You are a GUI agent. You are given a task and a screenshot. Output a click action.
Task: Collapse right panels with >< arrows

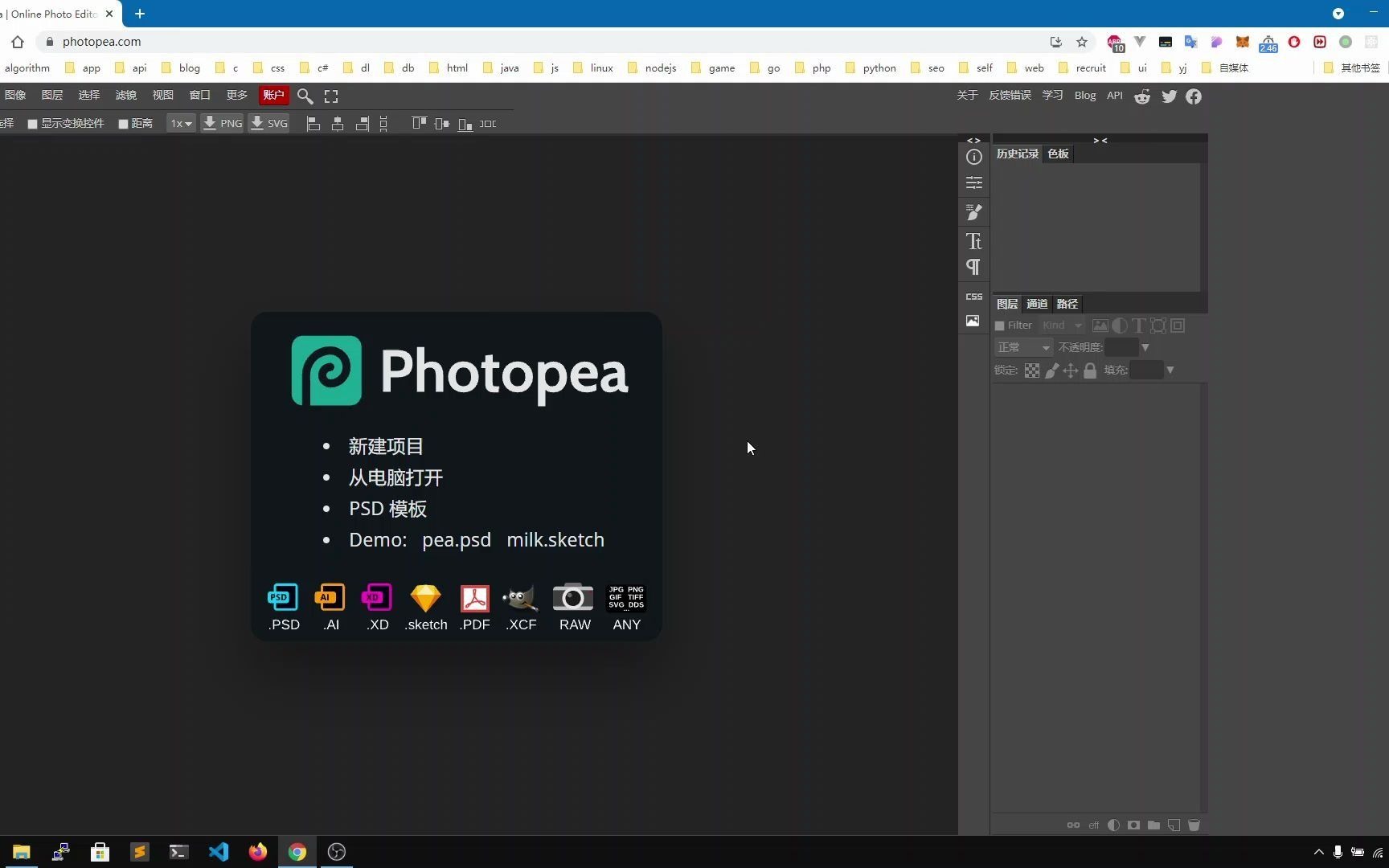1100,140
